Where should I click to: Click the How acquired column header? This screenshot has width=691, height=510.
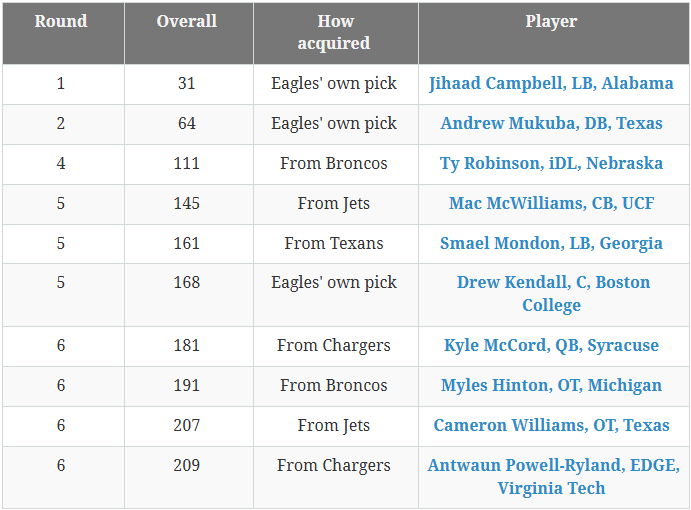click(334, 33)
